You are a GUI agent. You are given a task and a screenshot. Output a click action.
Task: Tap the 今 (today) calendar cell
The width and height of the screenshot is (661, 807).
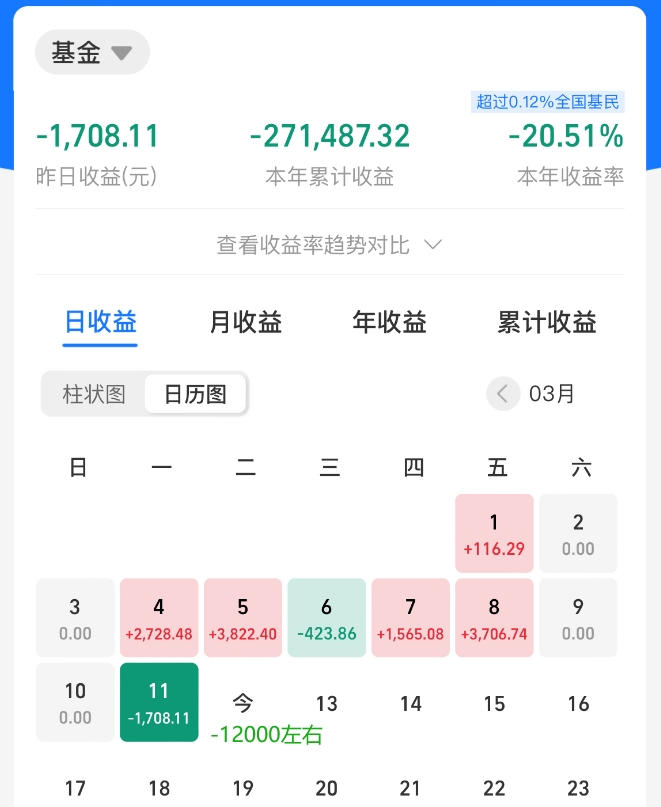[243, 703]
